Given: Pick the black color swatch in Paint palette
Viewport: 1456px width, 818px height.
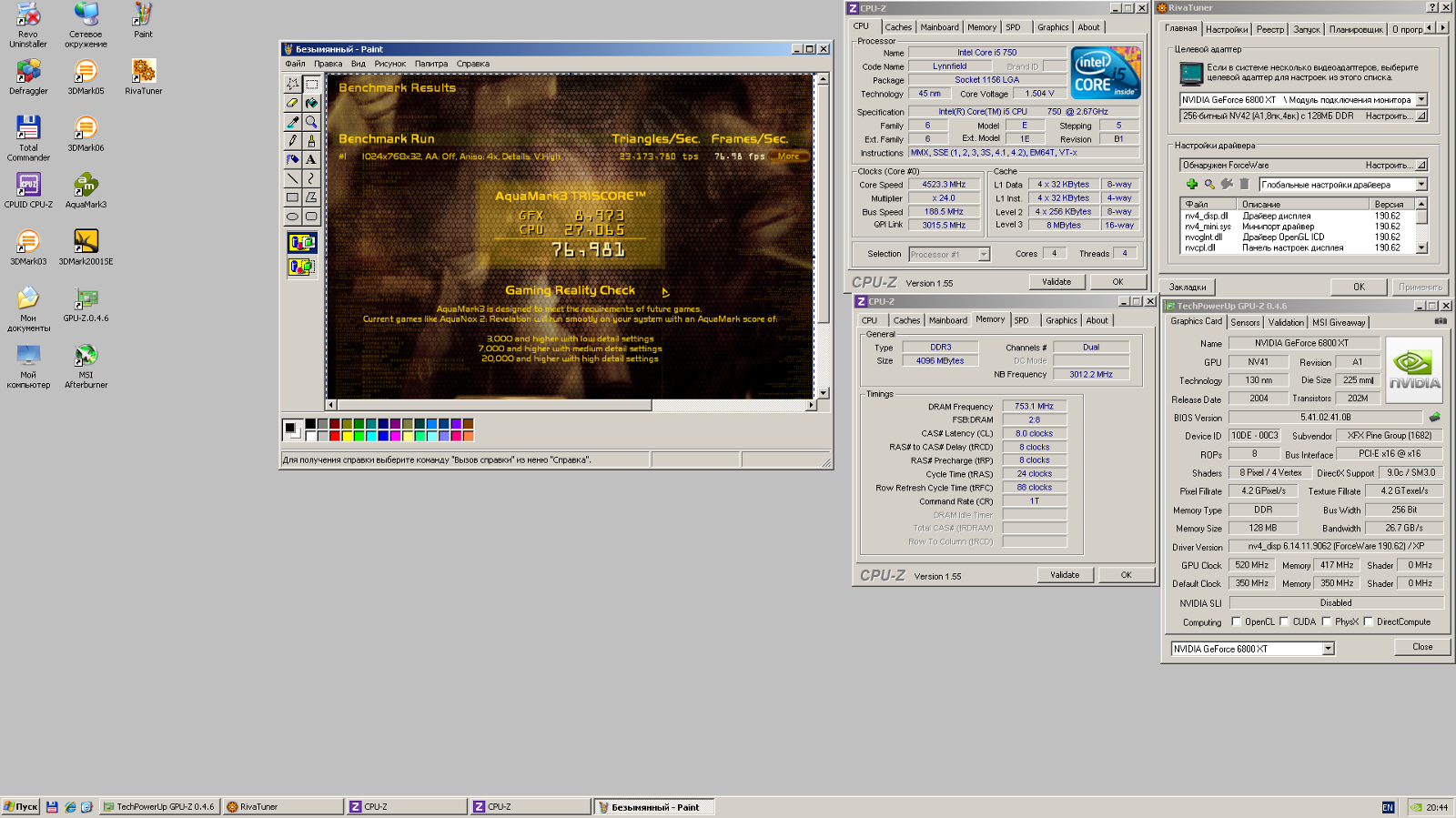Looking at the screenshot, I should click(x=310, y=424).
